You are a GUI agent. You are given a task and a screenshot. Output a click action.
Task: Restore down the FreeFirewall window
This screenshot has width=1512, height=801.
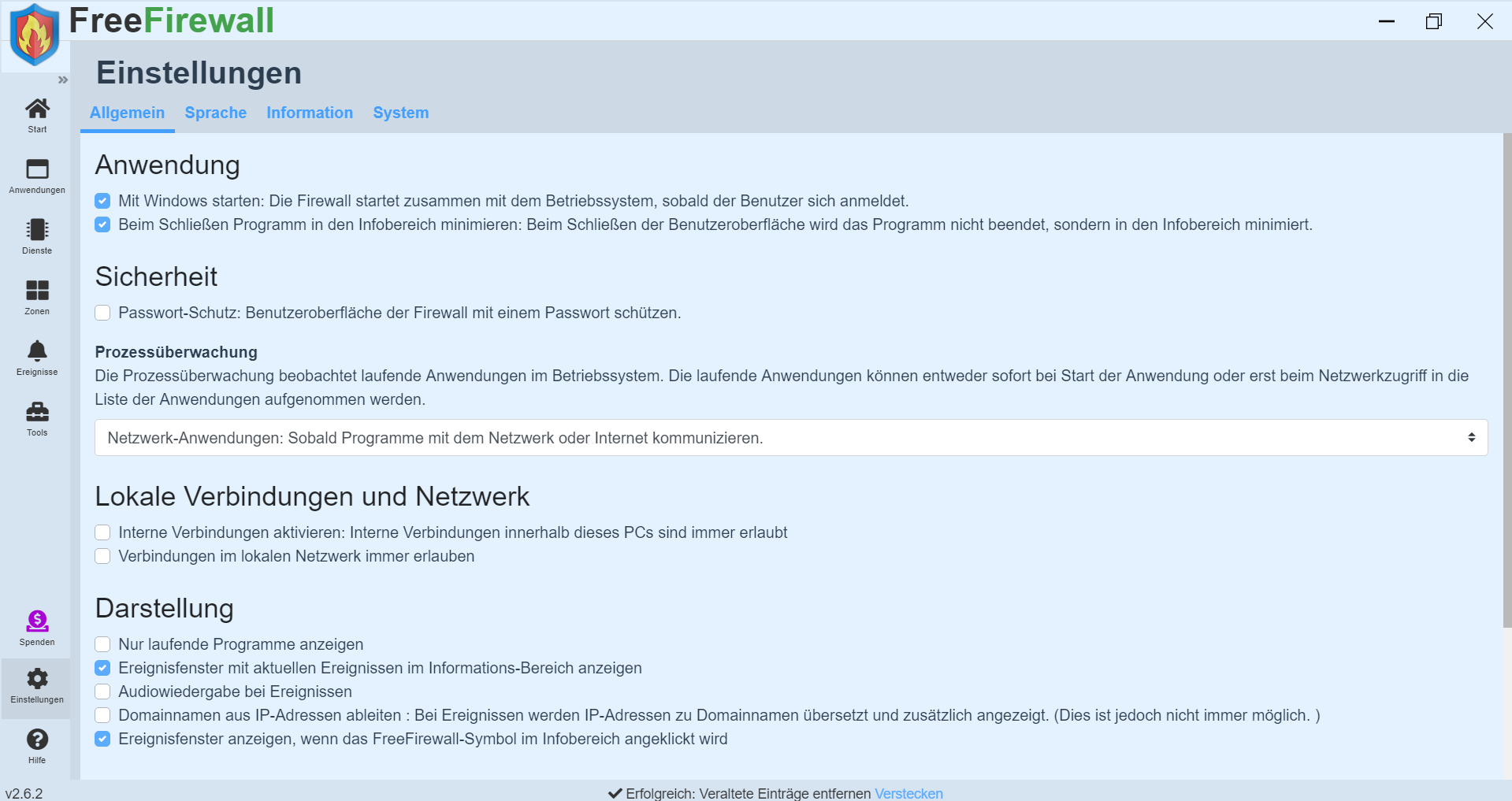pos(1434,21)
